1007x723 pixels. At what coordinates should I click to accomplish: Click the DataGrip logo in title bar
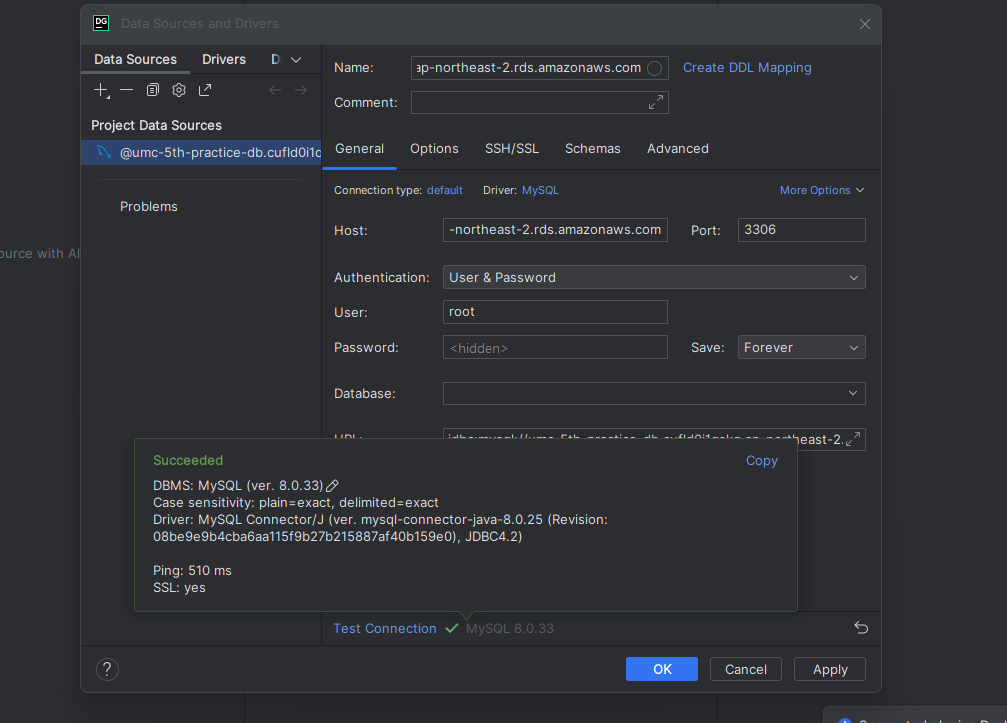(x=101, y=24)
